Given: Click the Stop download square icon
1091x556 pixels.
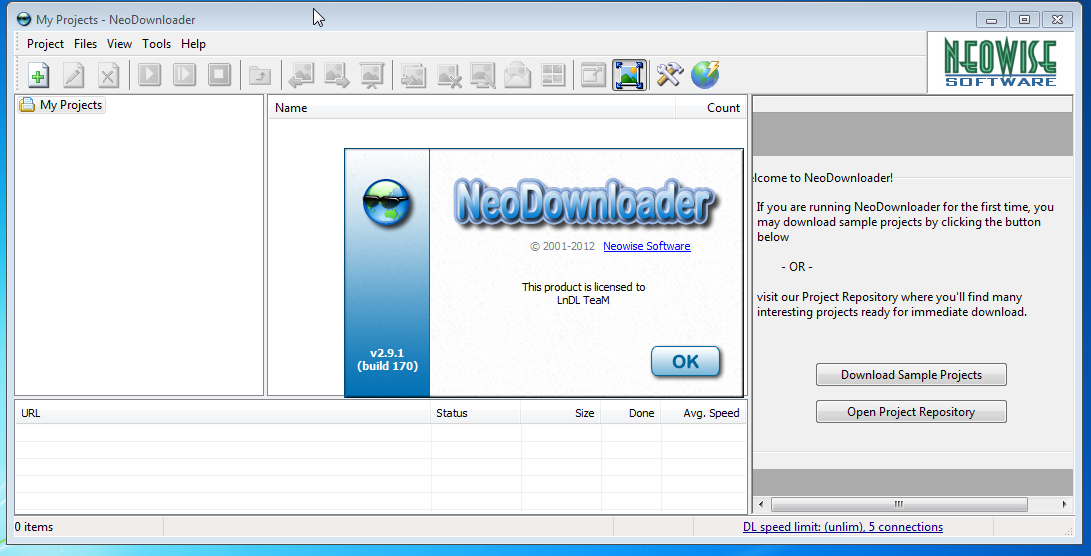Looking at the screenshot, I should point(219,74).
